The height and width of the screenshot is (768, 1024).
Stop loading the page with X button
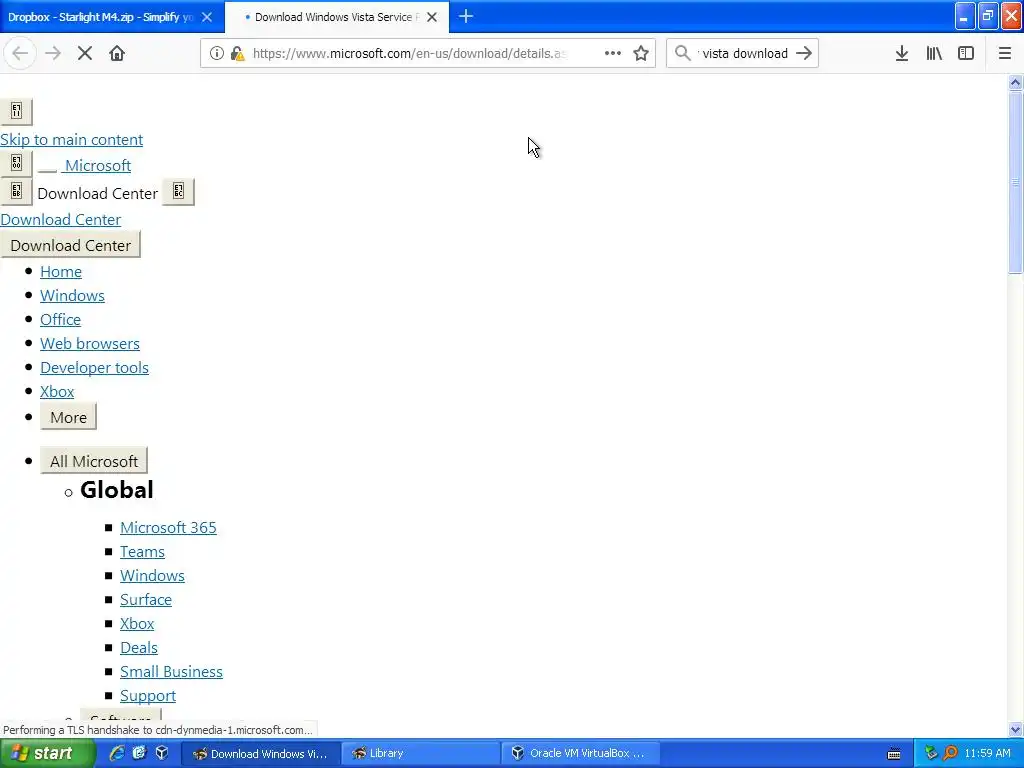[x=85, y=54]
